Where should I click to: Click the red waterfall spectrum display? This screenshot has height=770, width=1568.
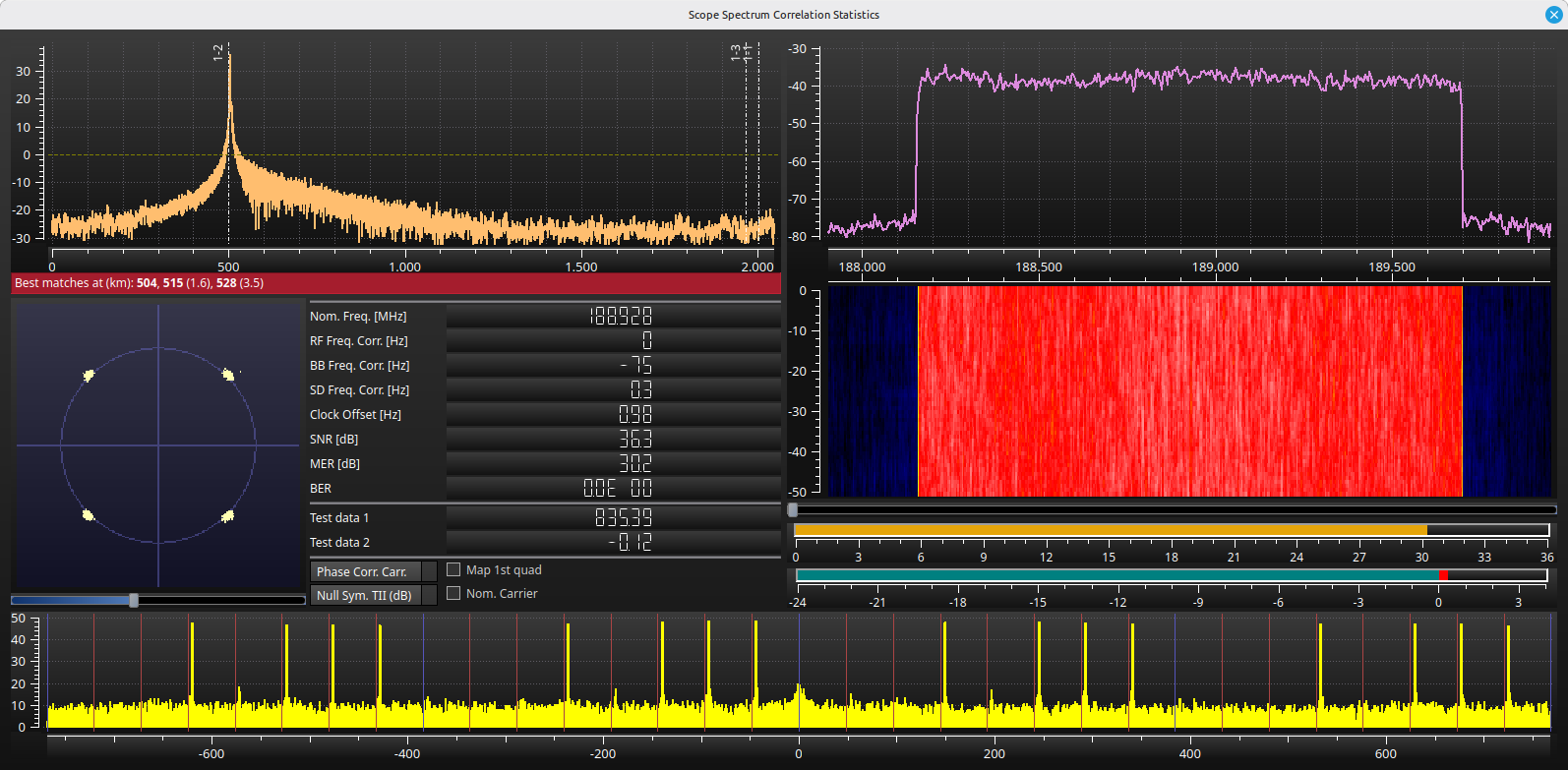point(1190,391)
